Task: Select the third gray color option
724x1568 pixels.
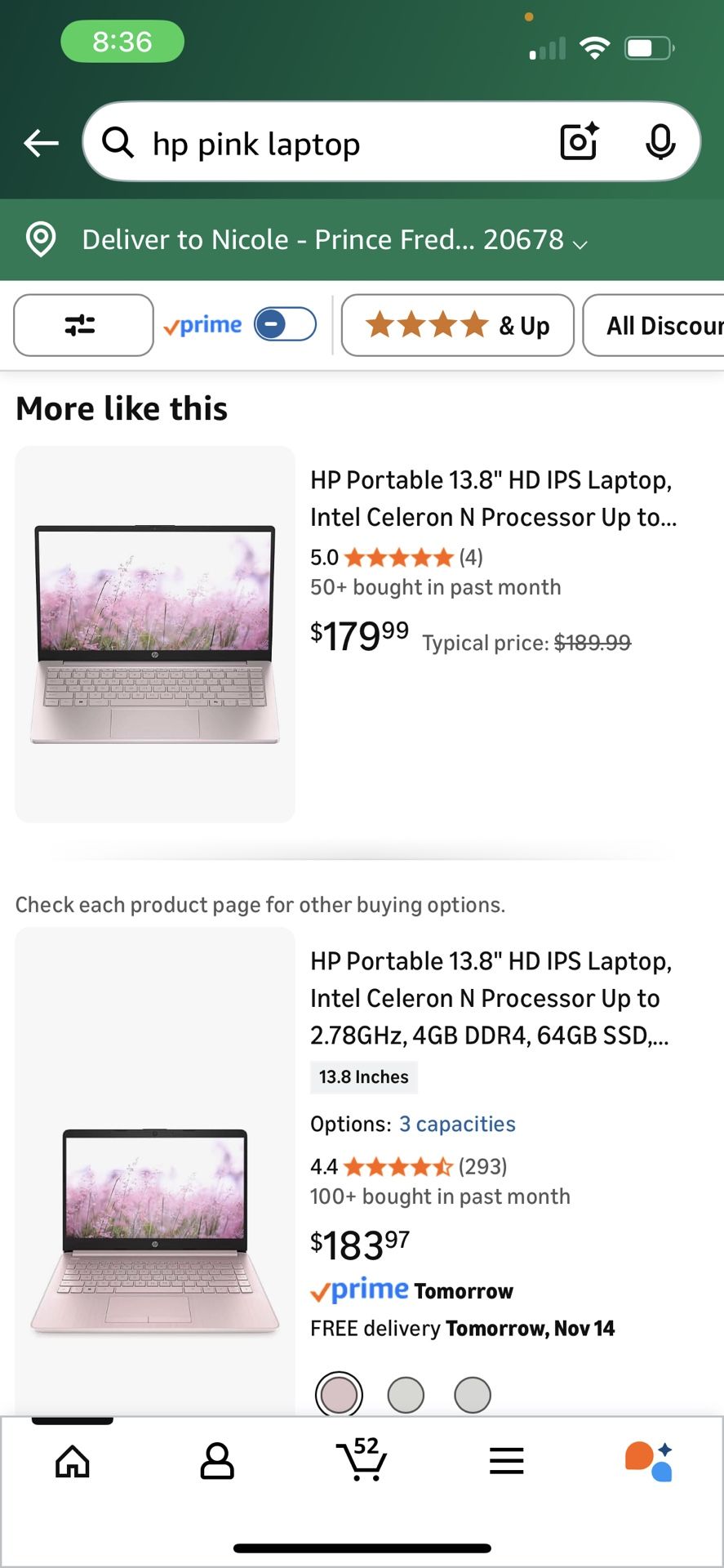Action: click(x=472, y=1394)
